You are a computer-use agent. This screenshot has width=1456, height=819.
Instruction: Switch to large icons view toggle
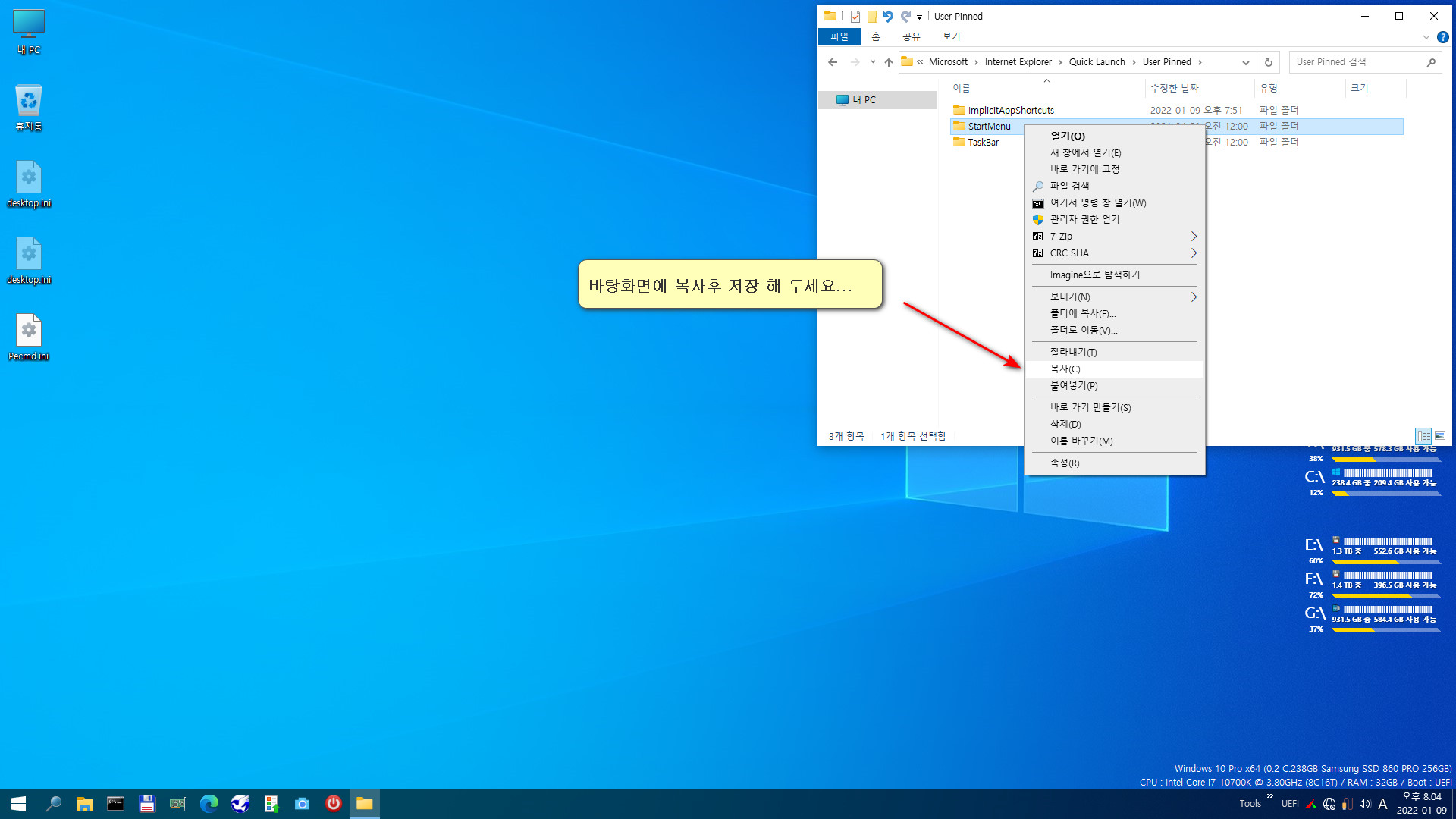point(1440,436)
